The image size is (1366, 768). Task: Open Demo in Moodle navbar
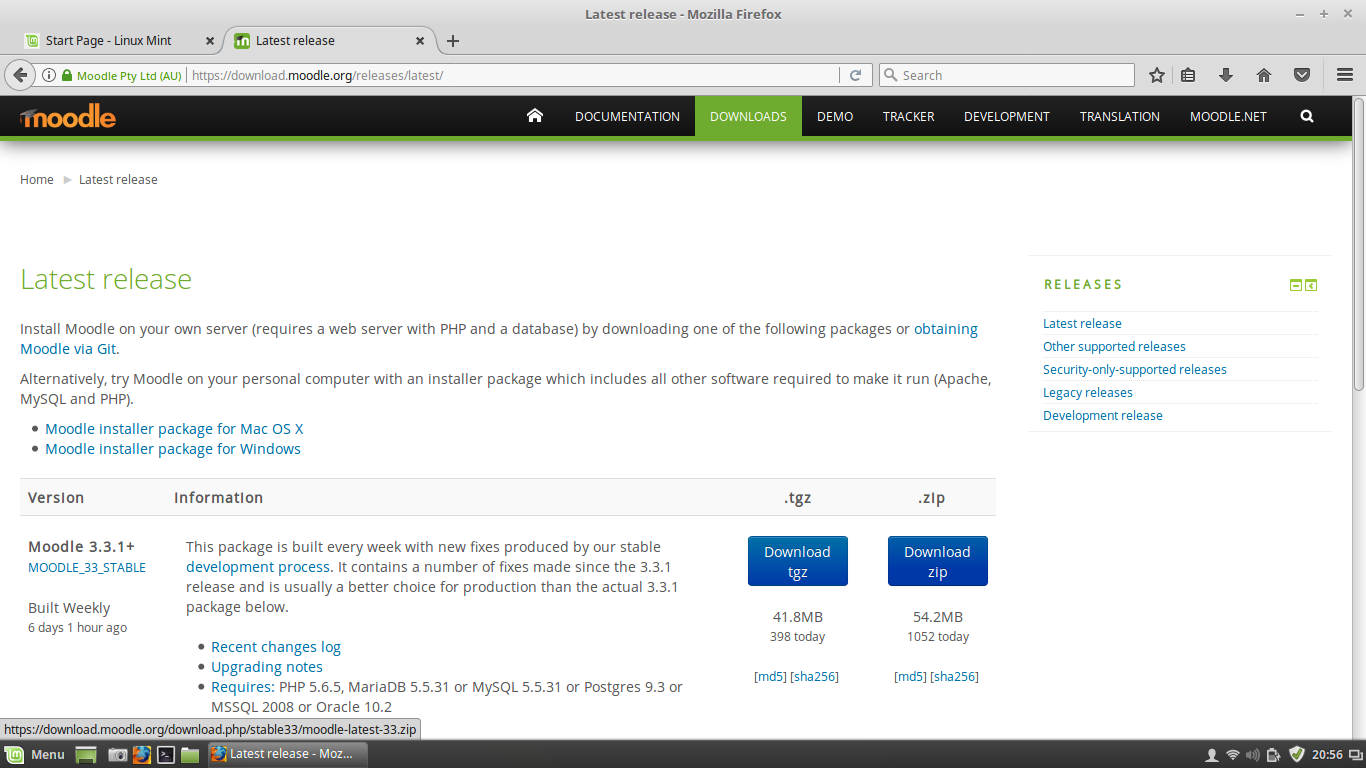835,116
